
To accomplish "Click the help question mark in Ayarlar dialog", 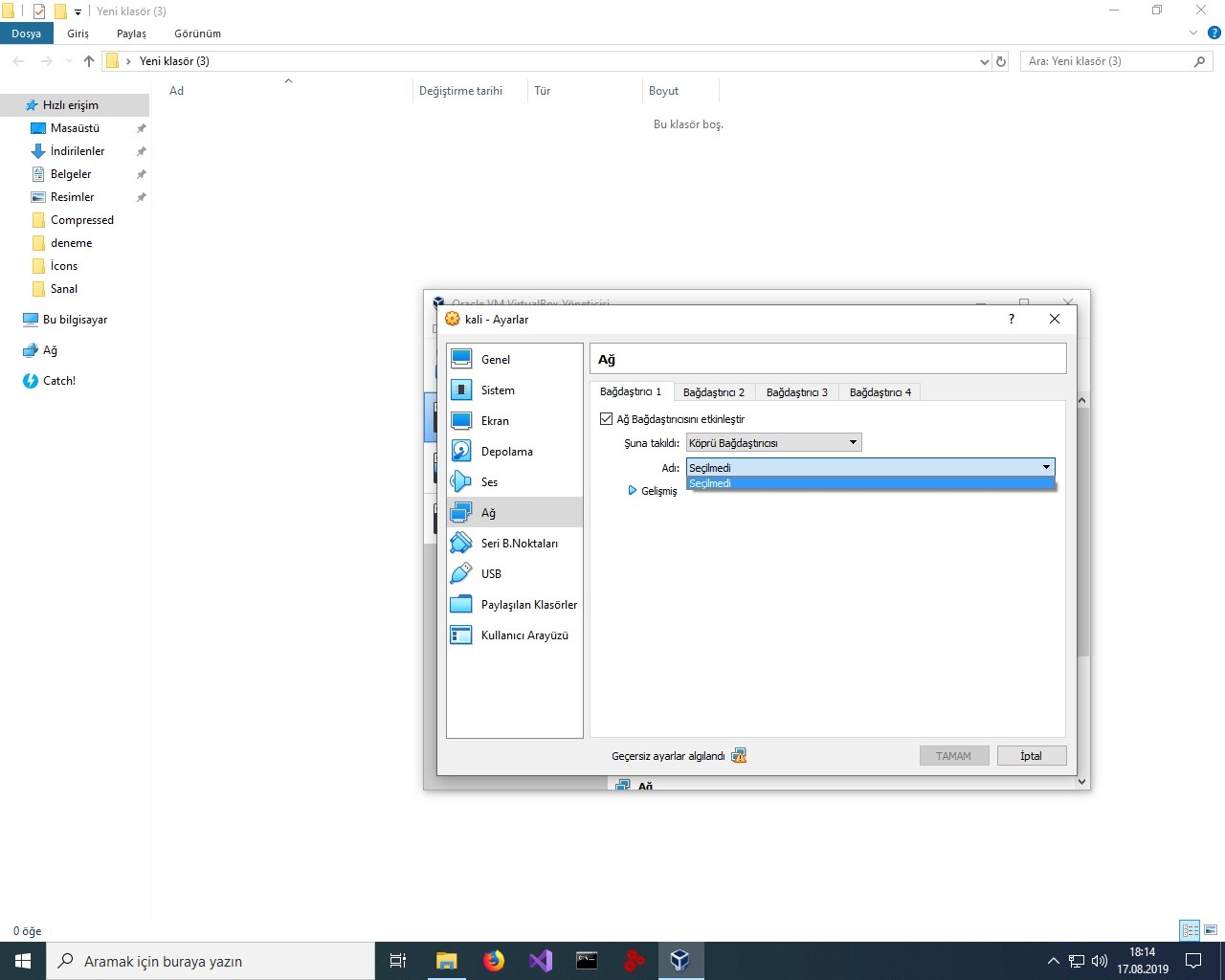I will click(x=1012, y=319).
